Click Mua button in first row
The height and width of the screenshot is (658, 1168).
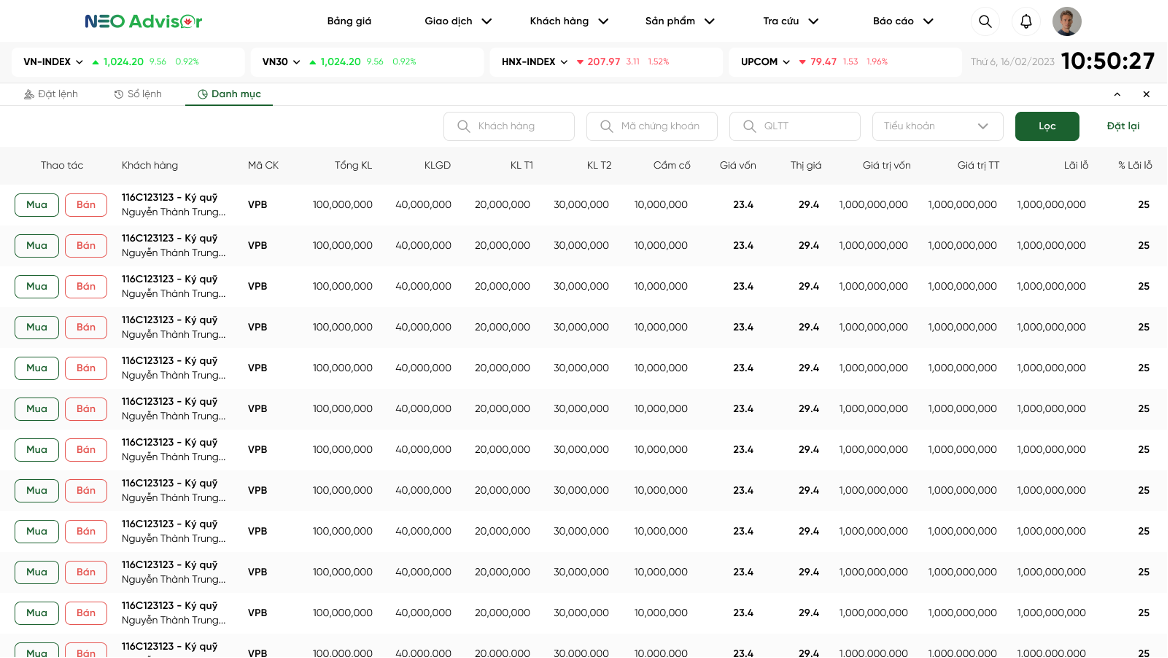(37, 205)
